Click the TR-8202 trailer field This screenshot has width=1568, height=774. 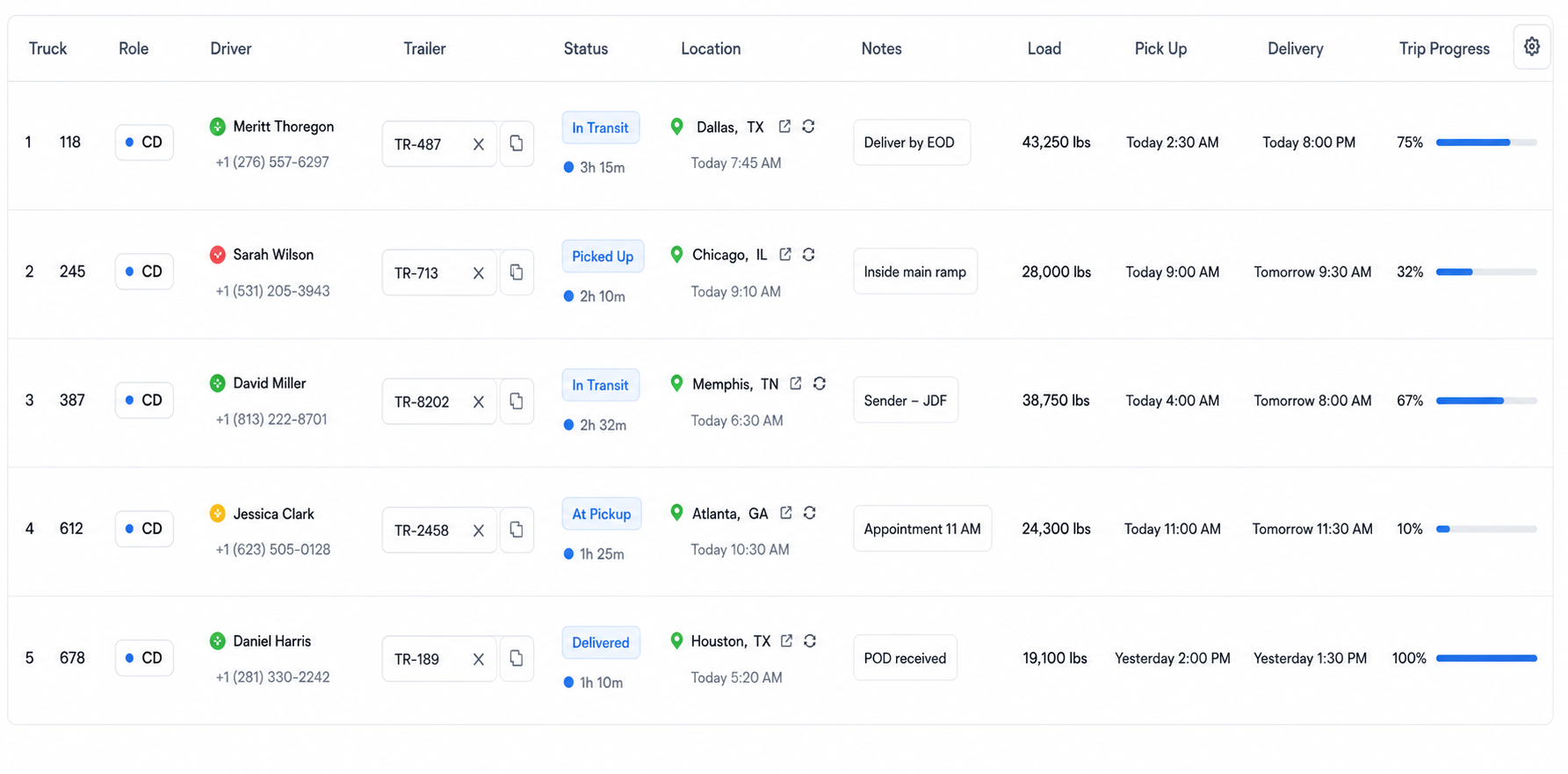click(x=439, y=401)
